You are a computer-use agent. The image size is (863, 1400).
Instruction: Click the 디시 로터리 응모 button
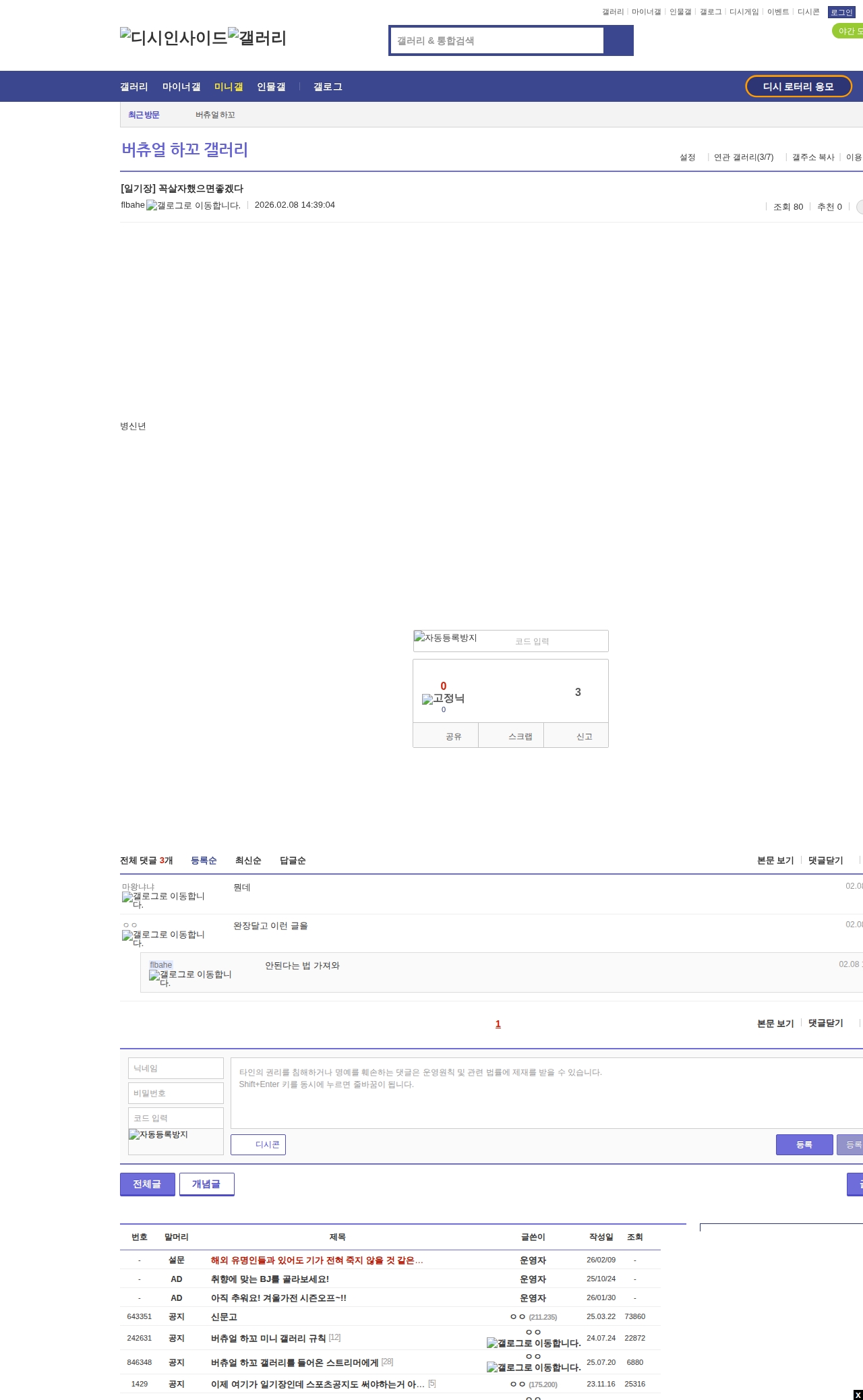tap(798, 86)
